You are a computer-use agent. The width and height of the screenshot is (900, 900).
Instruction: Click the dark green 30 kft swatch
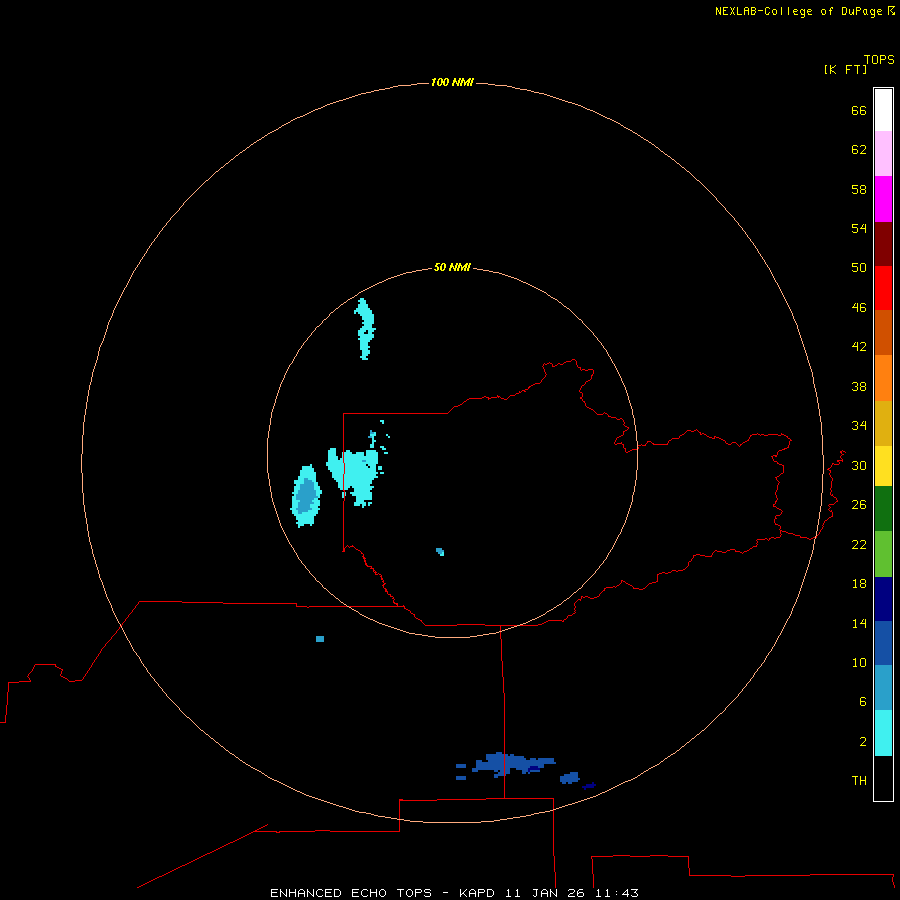click(x=883, y=509)
